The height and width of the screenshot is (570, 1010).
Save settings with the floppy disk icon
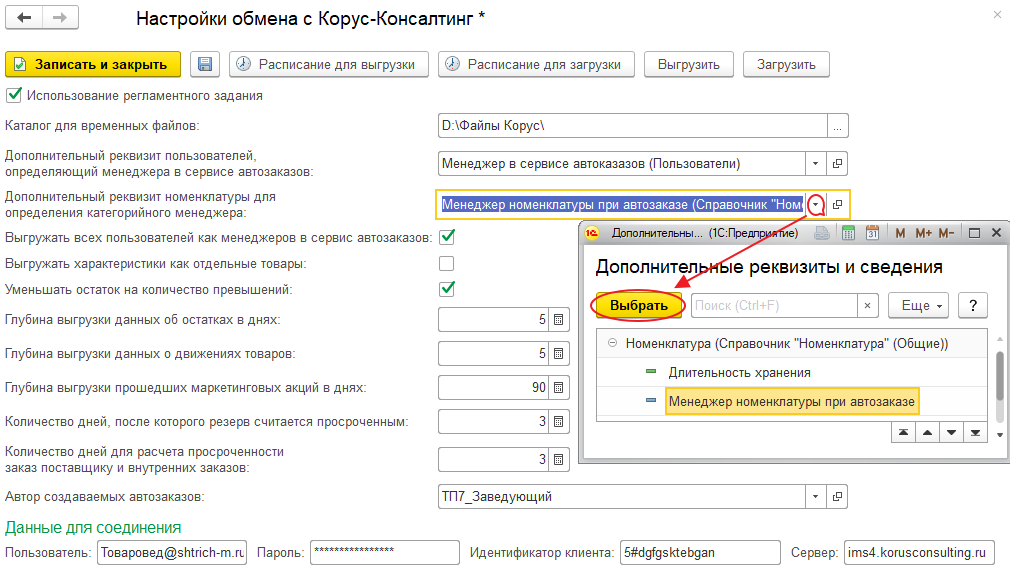205,64
